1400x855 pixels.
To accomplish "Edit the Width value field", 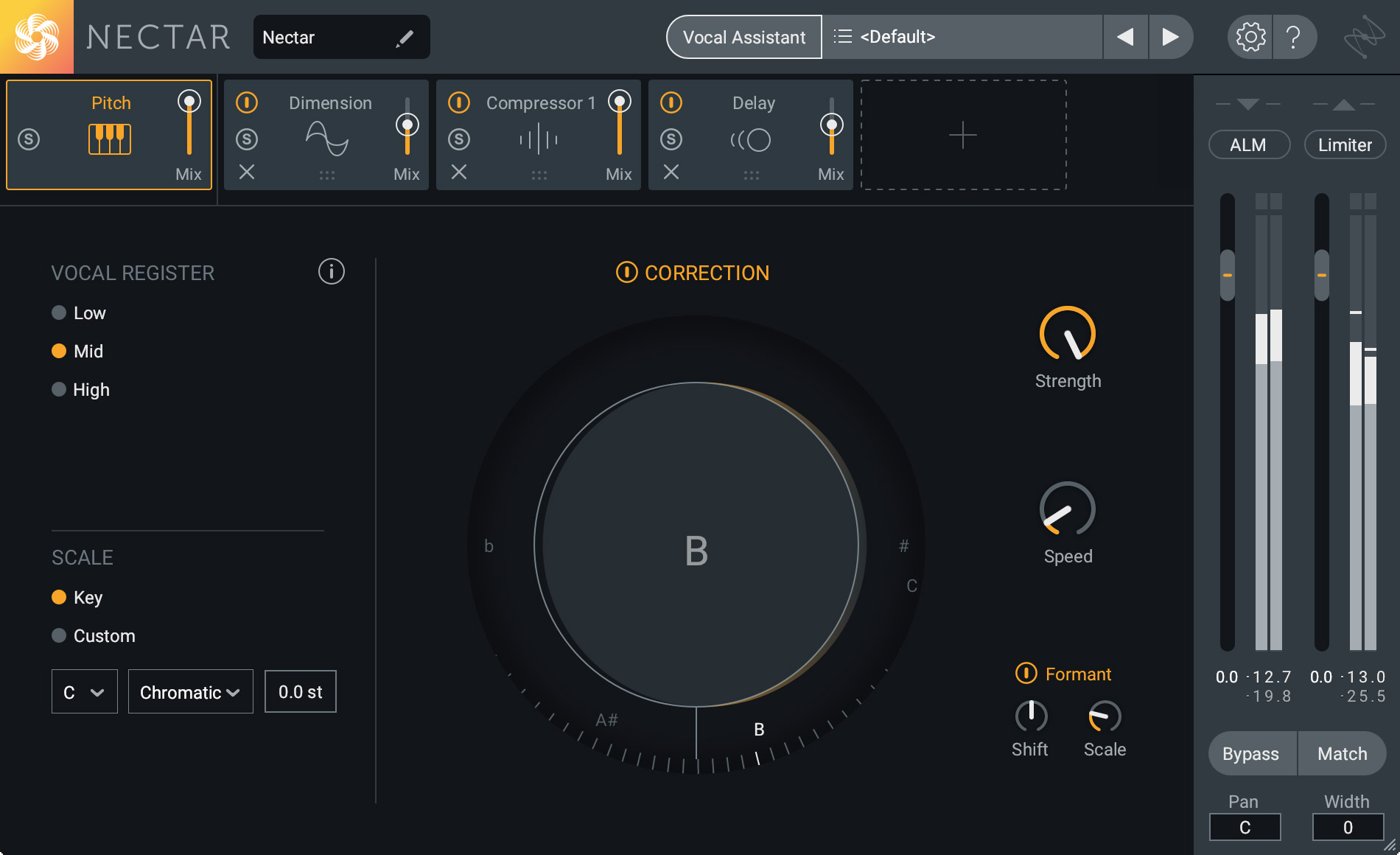I will click(x=1347, y=826).
